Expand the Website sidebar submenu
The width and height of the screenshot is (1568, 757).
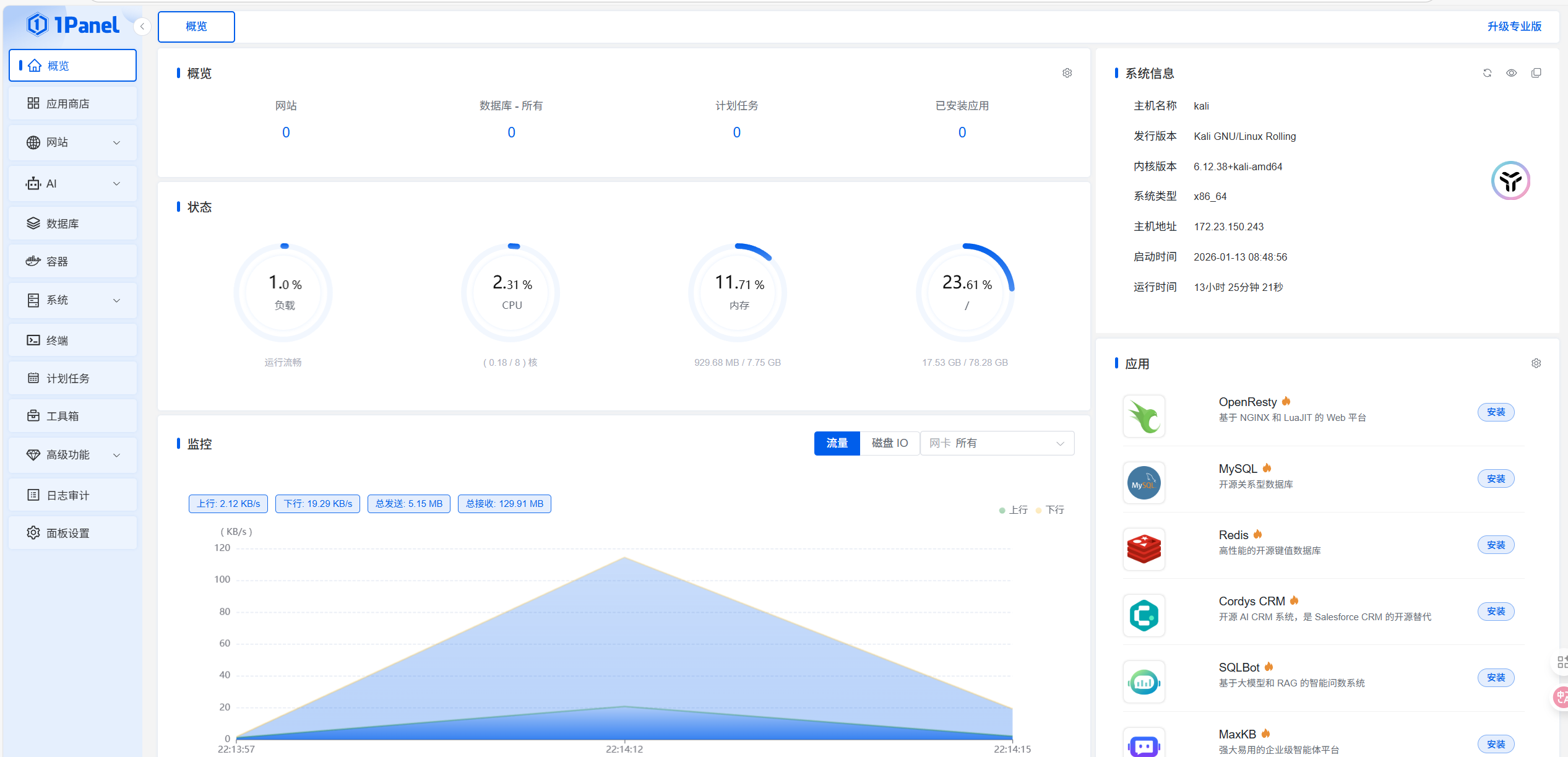coord(116,142)
